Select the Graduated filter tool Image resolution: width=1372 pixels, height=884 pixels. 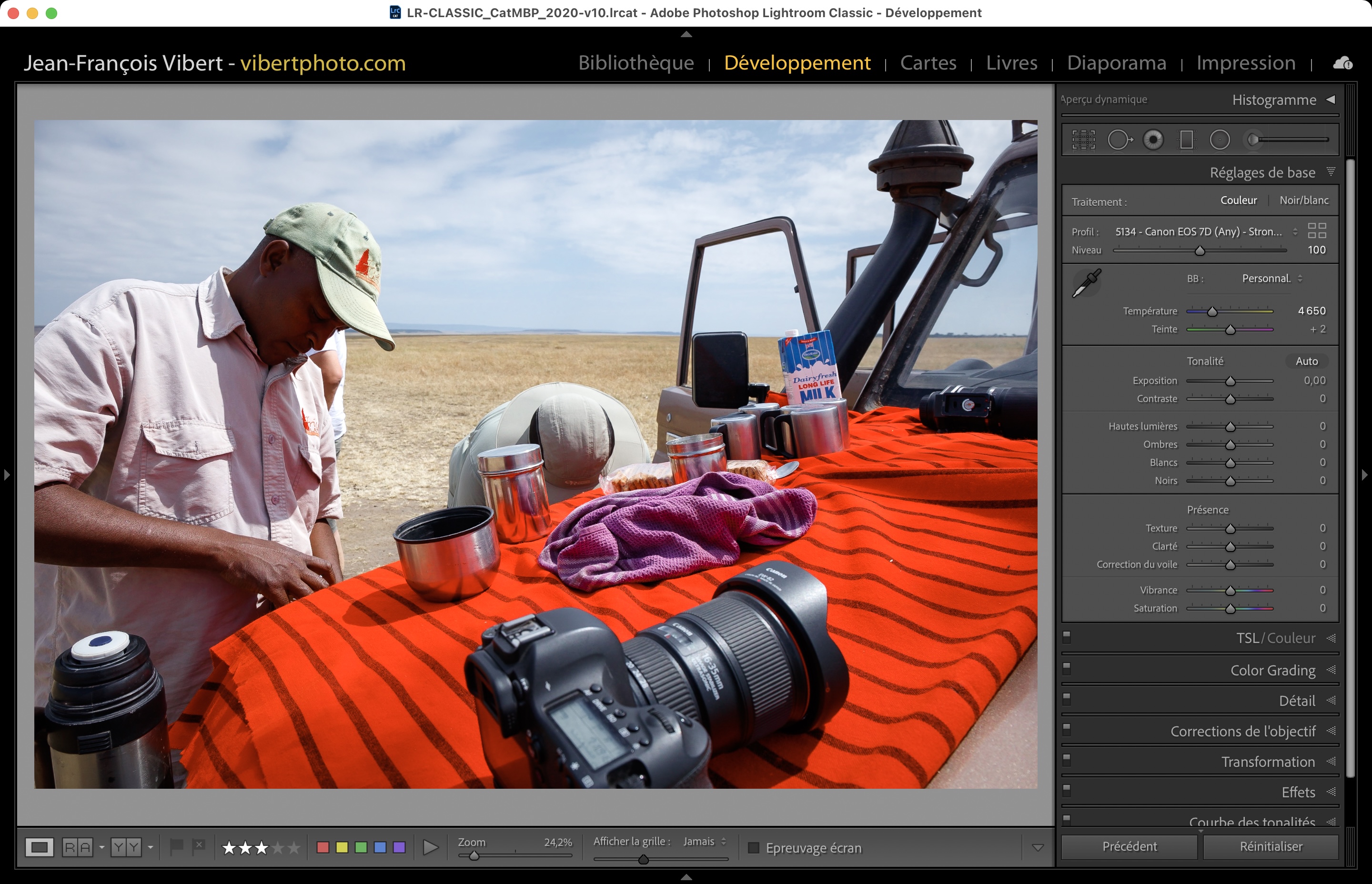click(1186, 140)
